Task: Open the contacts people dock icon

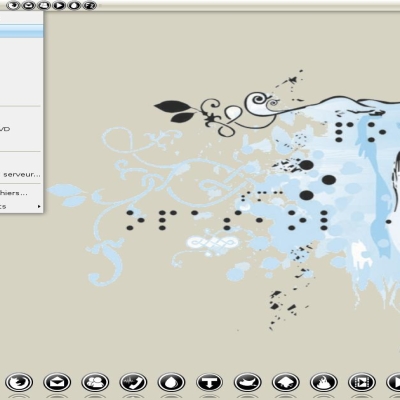Action: click(x=95, y=382)
